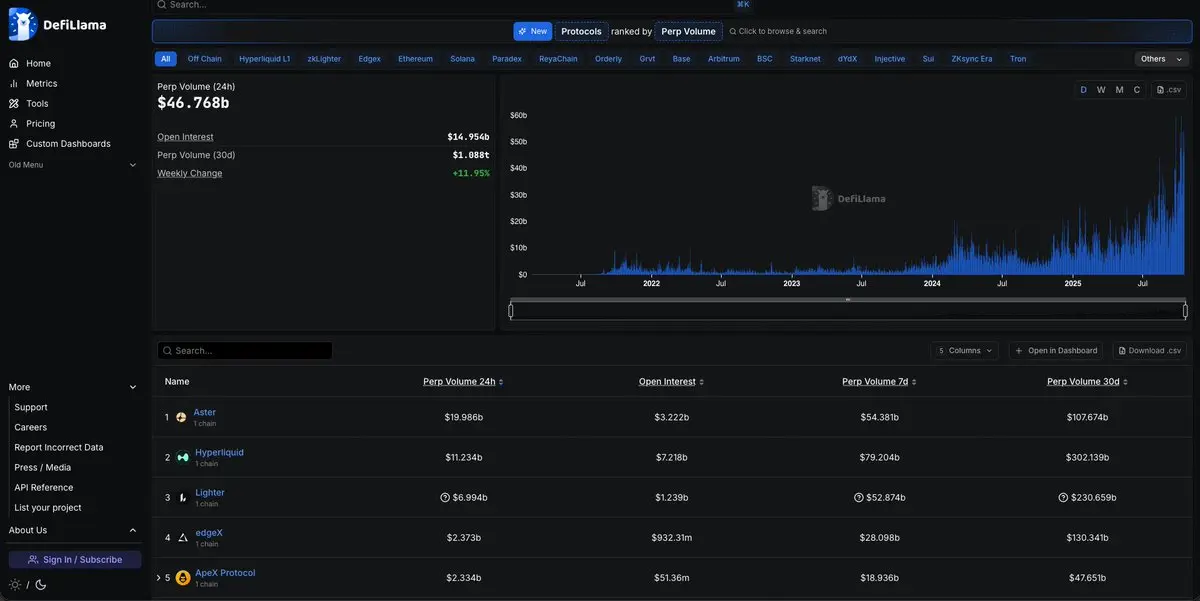
Task: Filter by Hyperliquid L1 chain
Action: coord(265,59)
